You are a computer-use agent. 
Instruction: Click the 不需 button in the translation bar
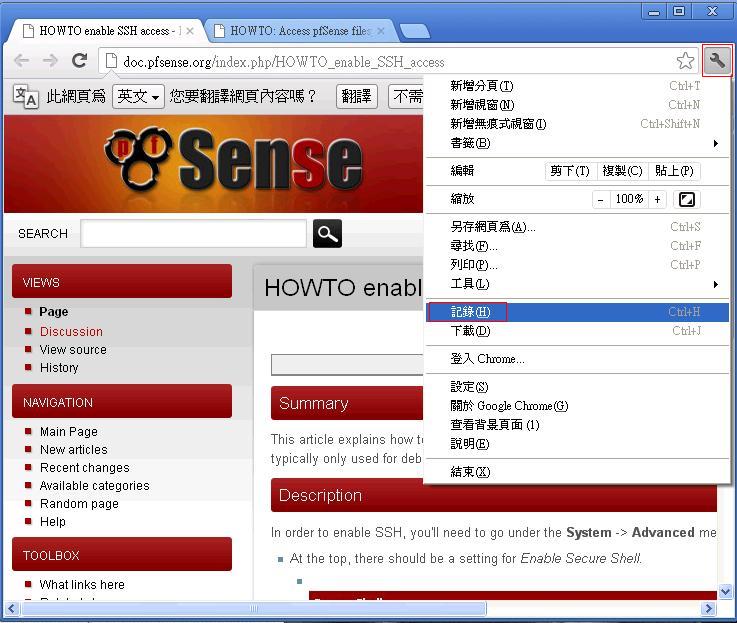point(406,96)
